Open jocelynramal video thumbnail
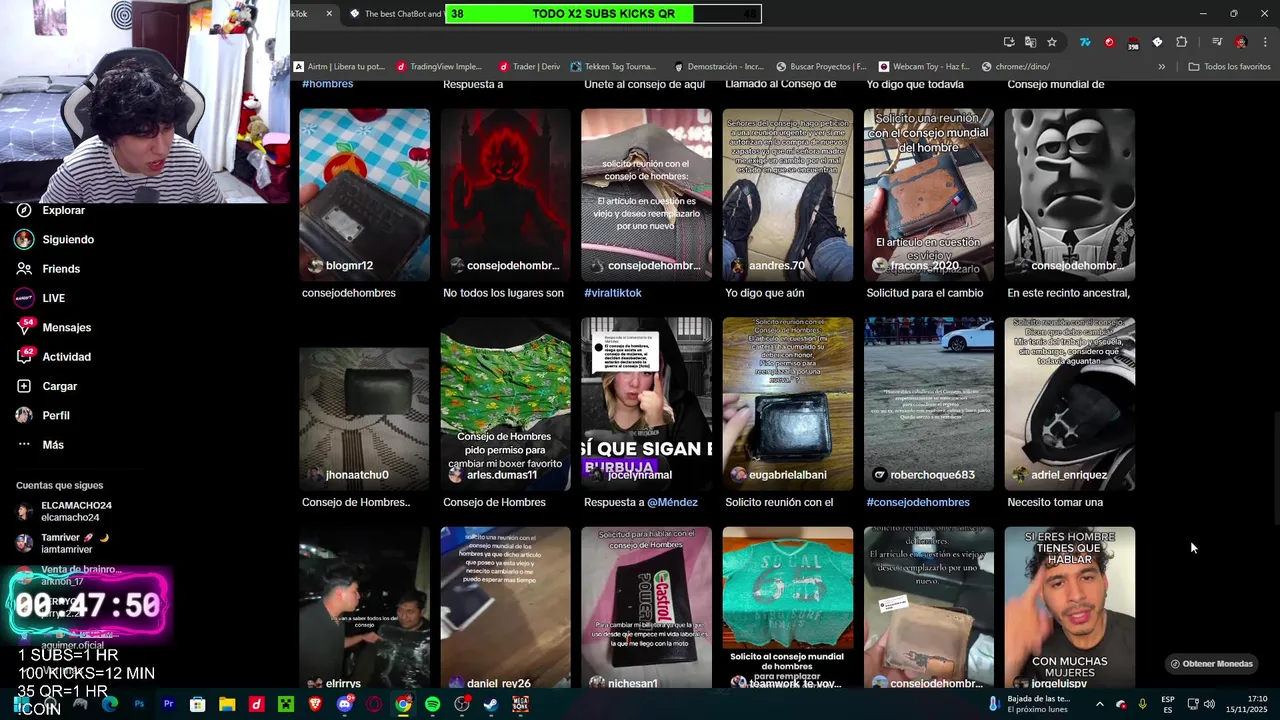Viewport: 1280px width, 720px height. pyautogui.click(x=647, y=404)
